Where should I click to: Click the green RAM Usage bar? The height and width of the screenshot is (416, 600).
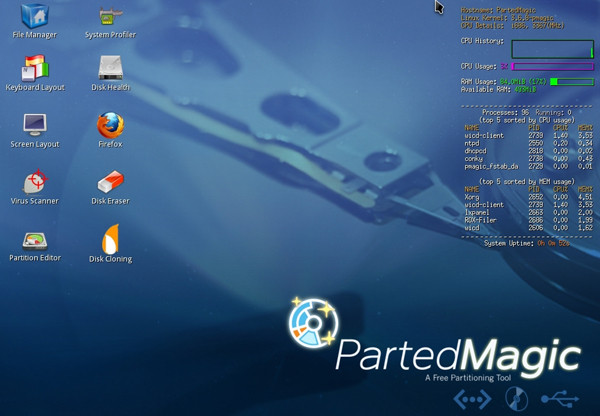(x=571, y=82)
